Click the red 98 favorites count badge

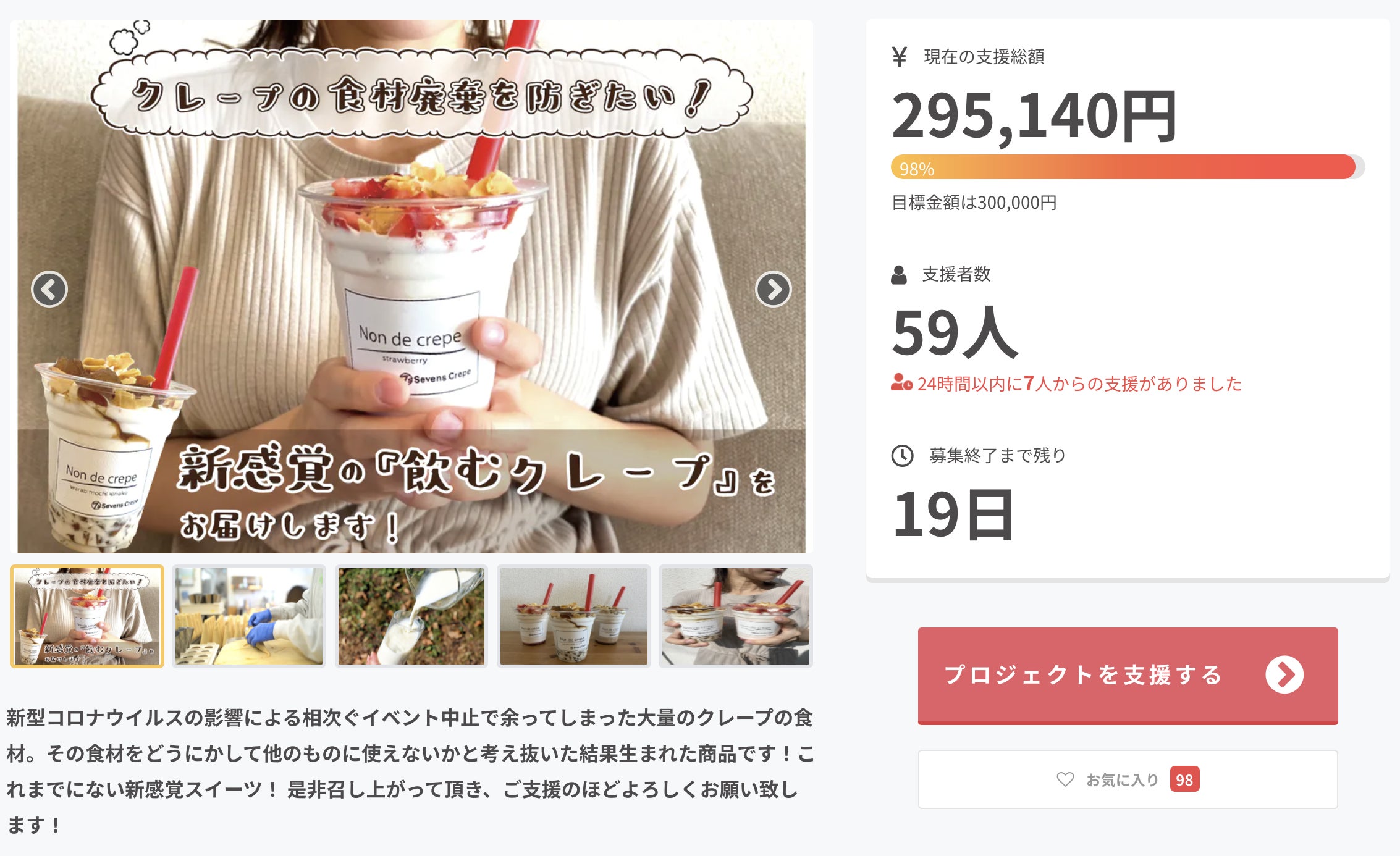[1184, 779]
